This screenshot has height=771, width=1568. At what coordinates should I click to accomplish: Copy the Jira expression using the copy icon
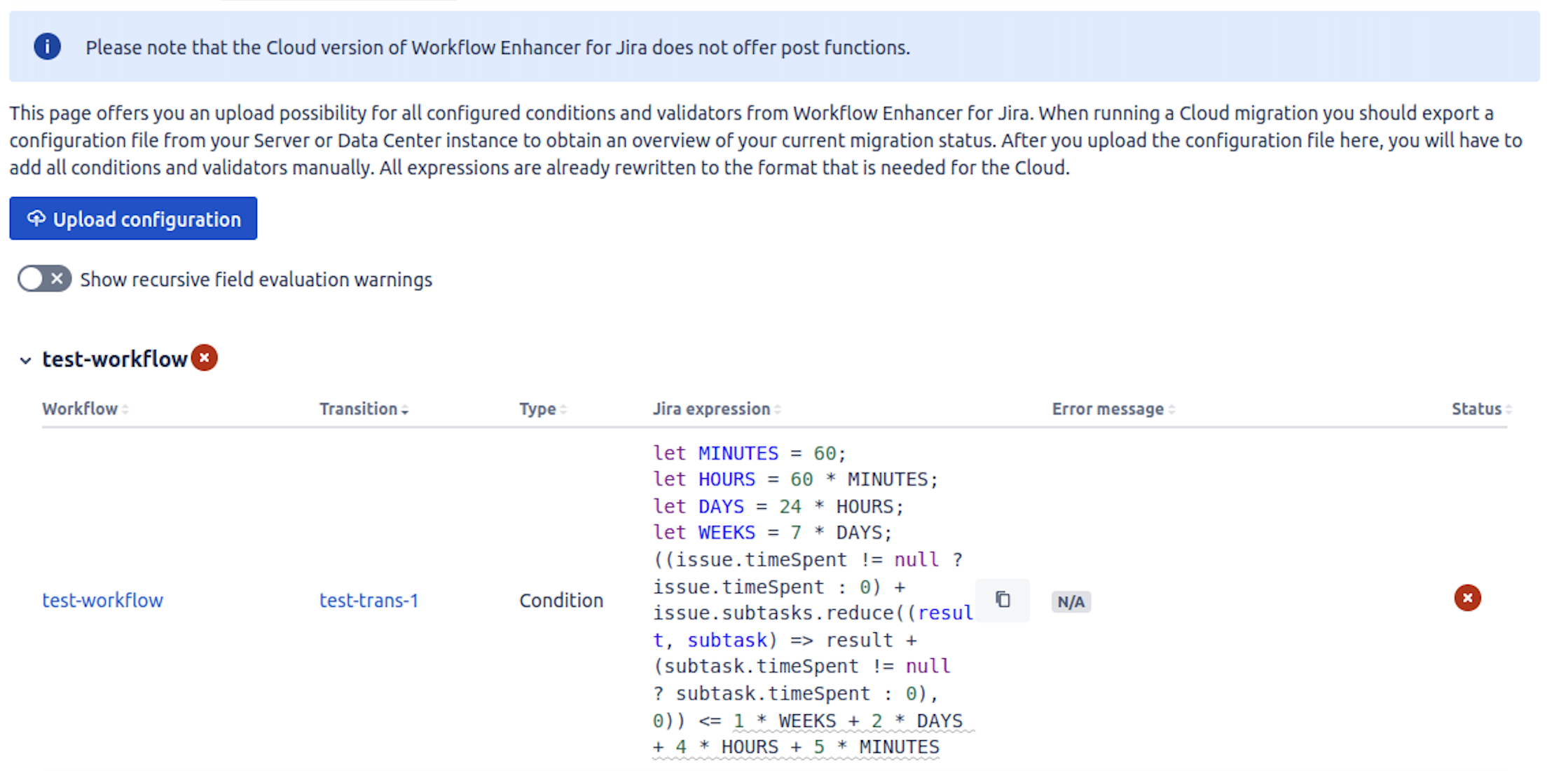tap(1003, 600)
